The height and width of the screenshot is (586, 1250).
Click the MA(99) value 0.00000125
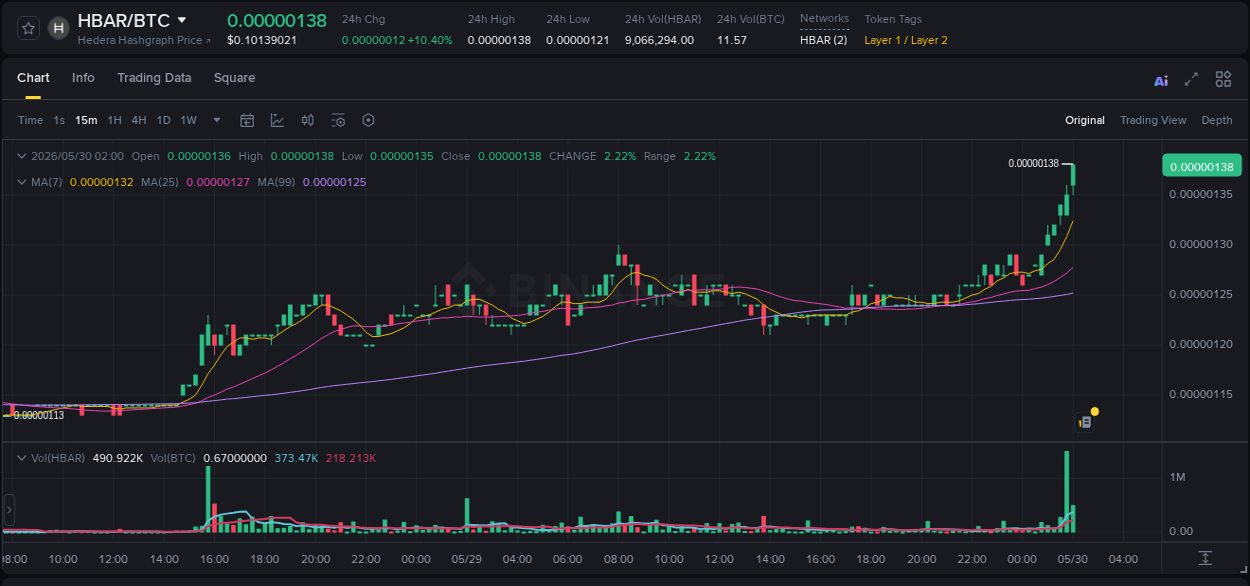[334, 182]
